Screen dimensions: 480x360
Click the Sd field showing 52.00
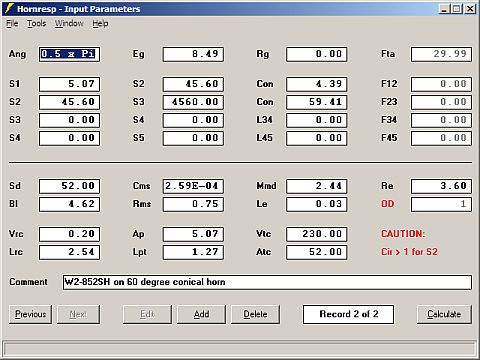click(69, 186)
